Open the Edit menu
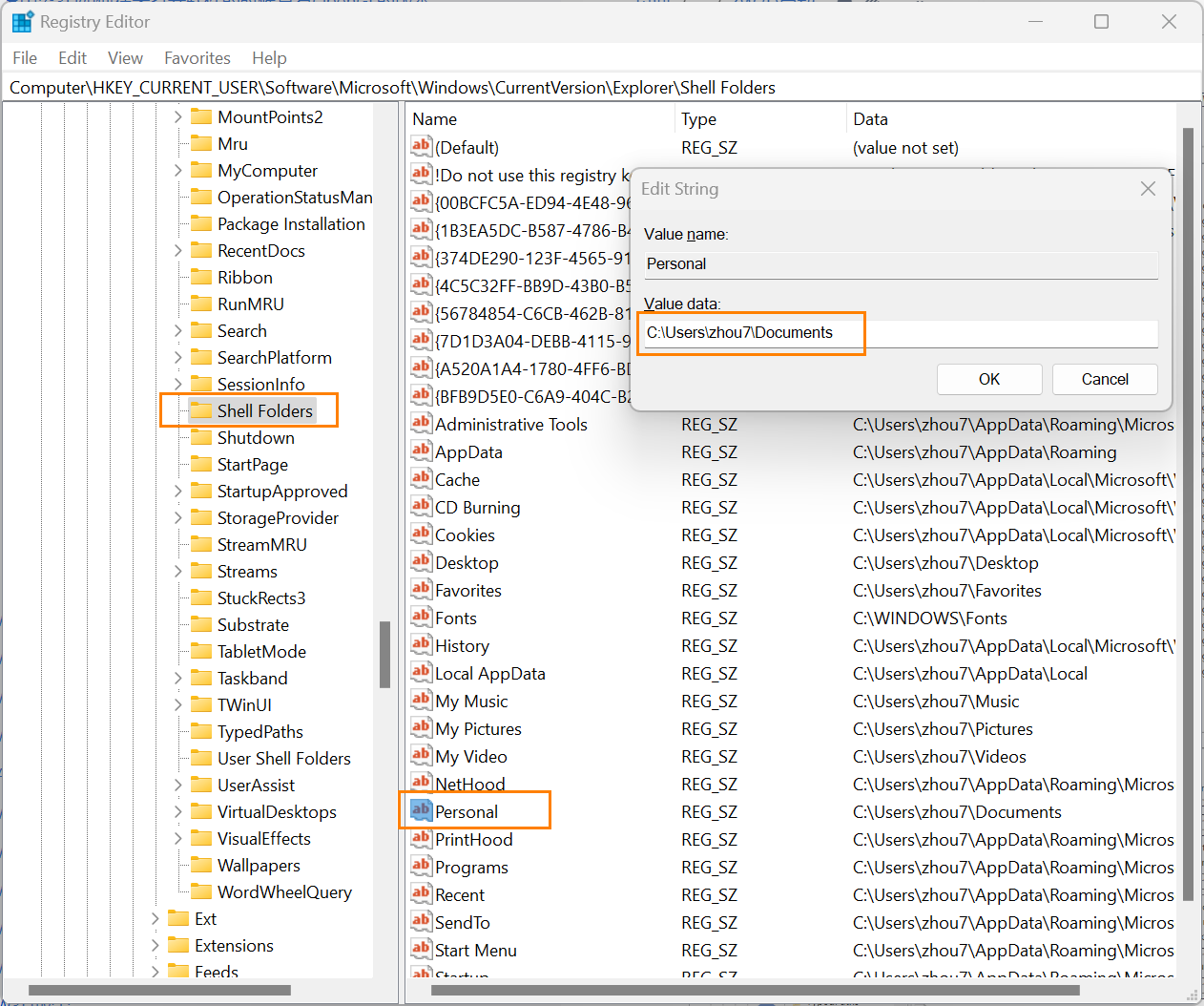The height and width of the screenshot is (1006, 1204). [73, 58]
